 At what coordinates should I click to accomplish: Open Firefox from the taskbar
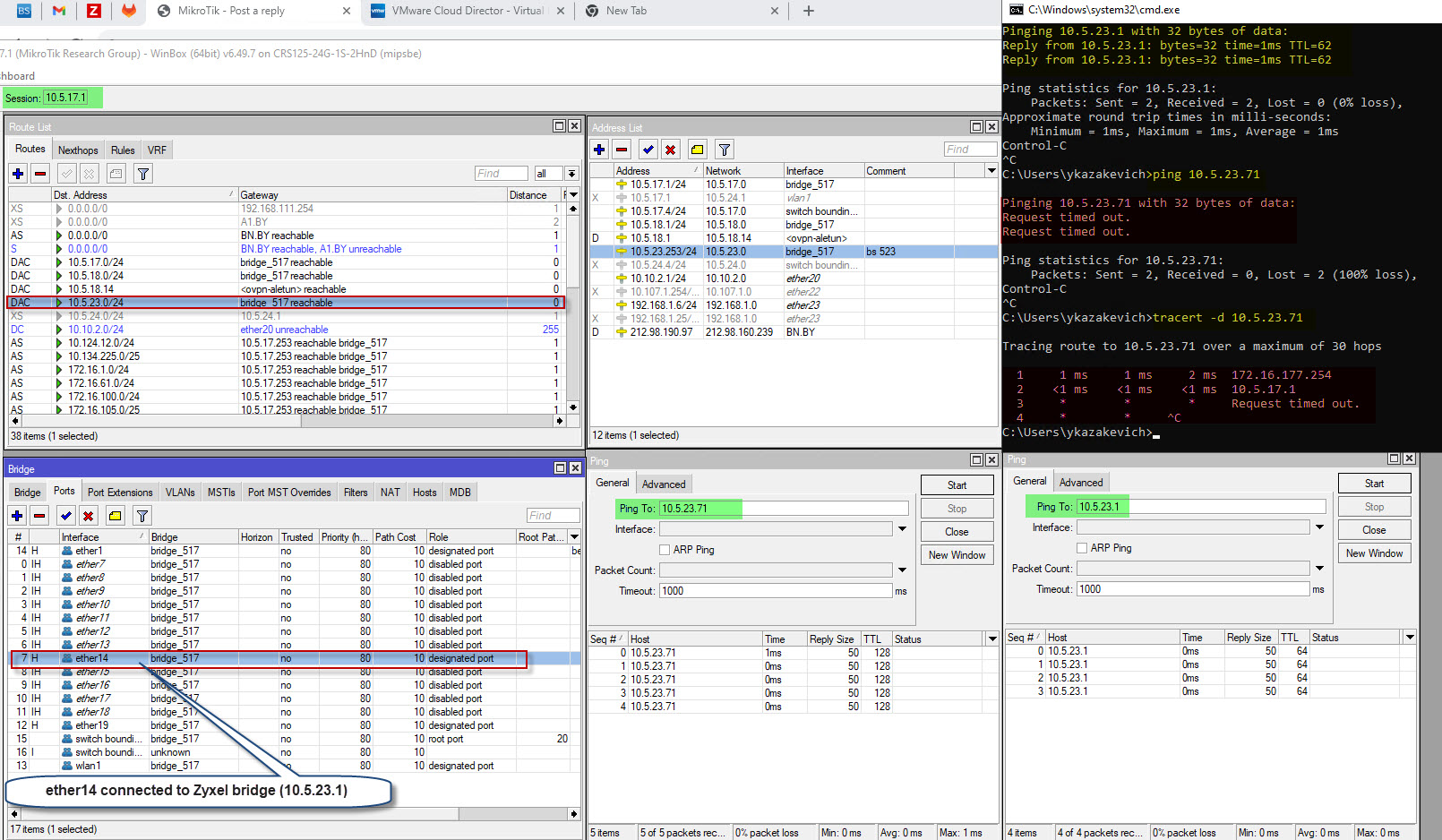[x=127, y=11]
